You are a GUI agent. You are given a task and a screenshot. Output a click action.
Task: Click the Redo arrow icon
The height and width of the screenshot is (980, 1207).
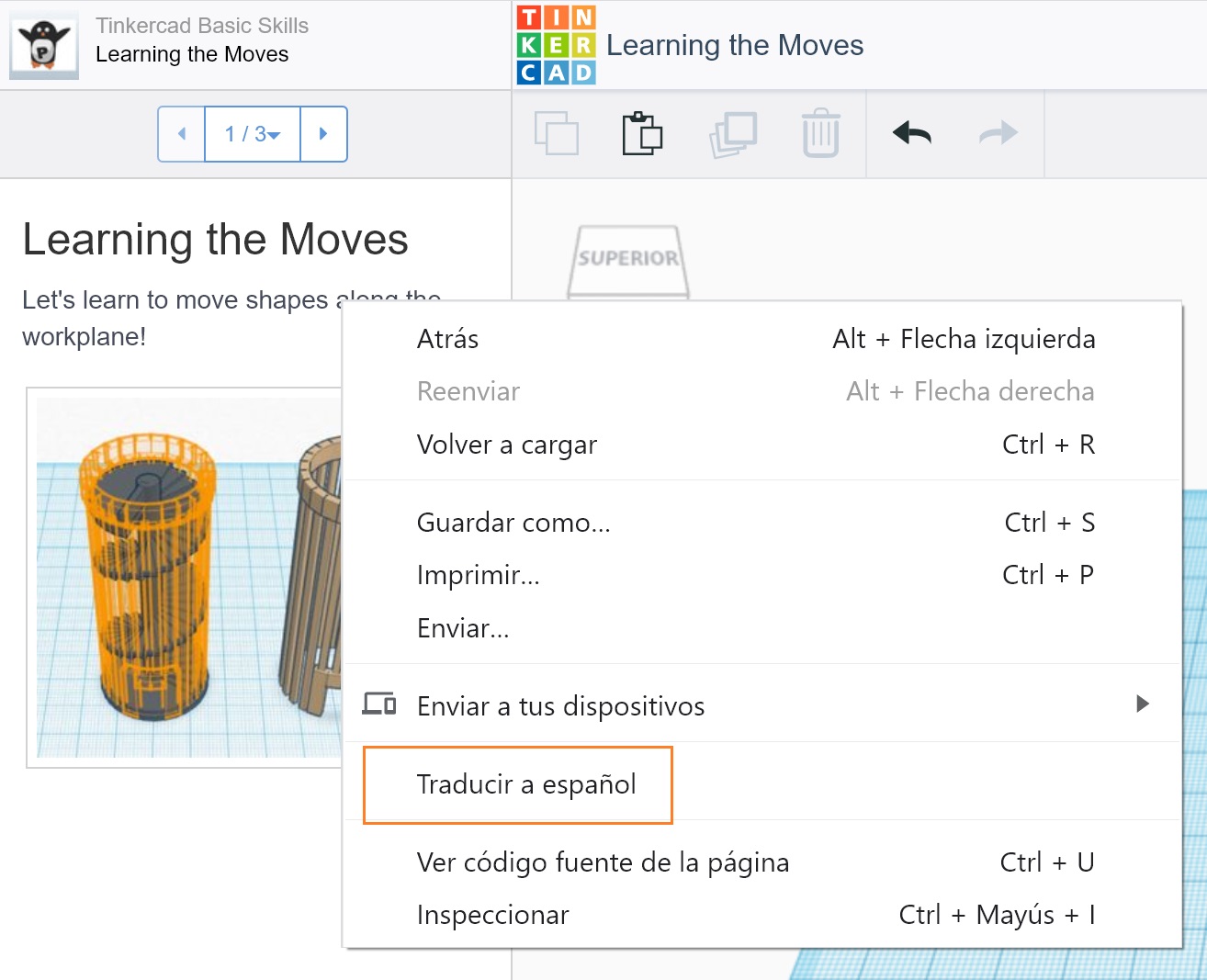click(998, 134)
